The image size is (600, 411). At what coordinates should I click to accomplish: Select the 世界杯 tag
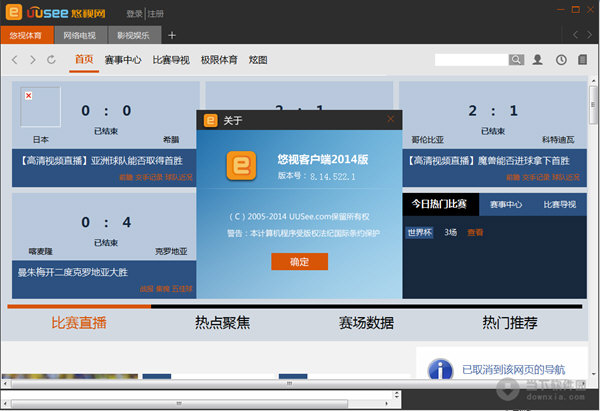[420, 232]
